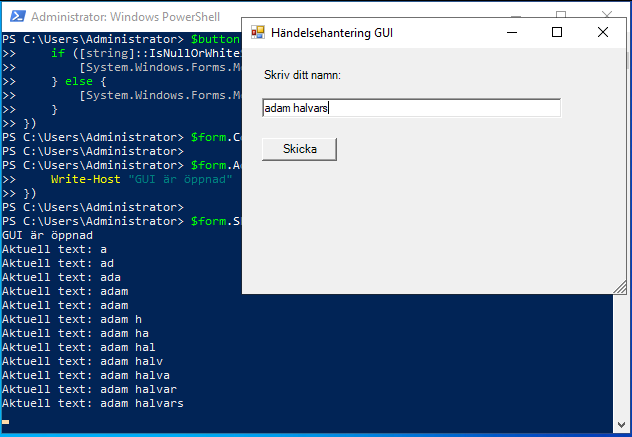This screenshot has width=632, height=437.
Task: Minimize the Händelsehantering GUI window
Action: (x=511, y=32)
